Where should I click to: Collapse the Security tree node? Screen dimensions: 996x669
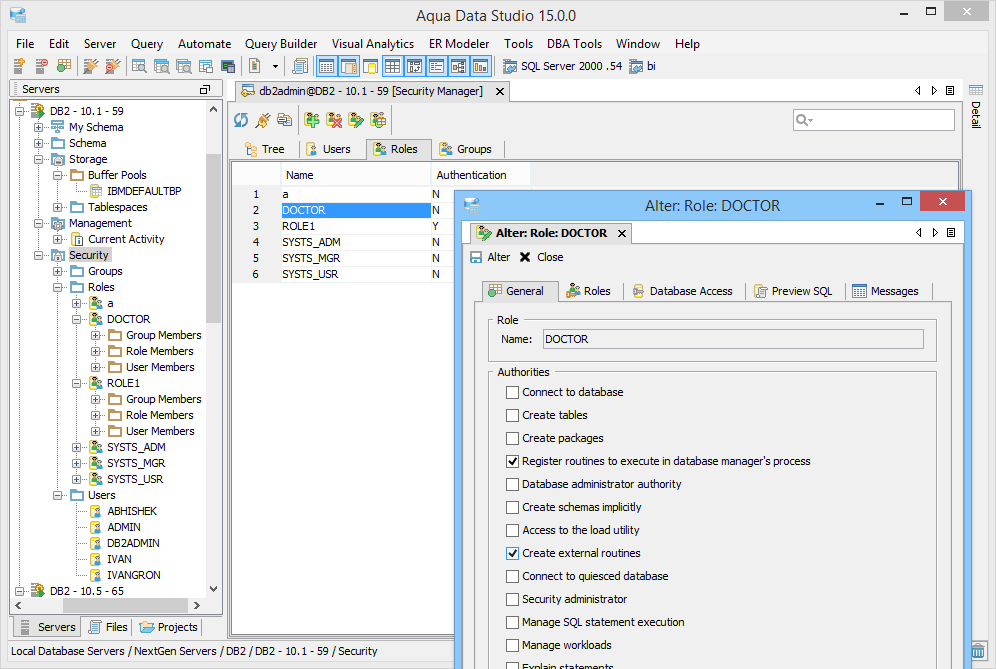click(x=38, y=255)
